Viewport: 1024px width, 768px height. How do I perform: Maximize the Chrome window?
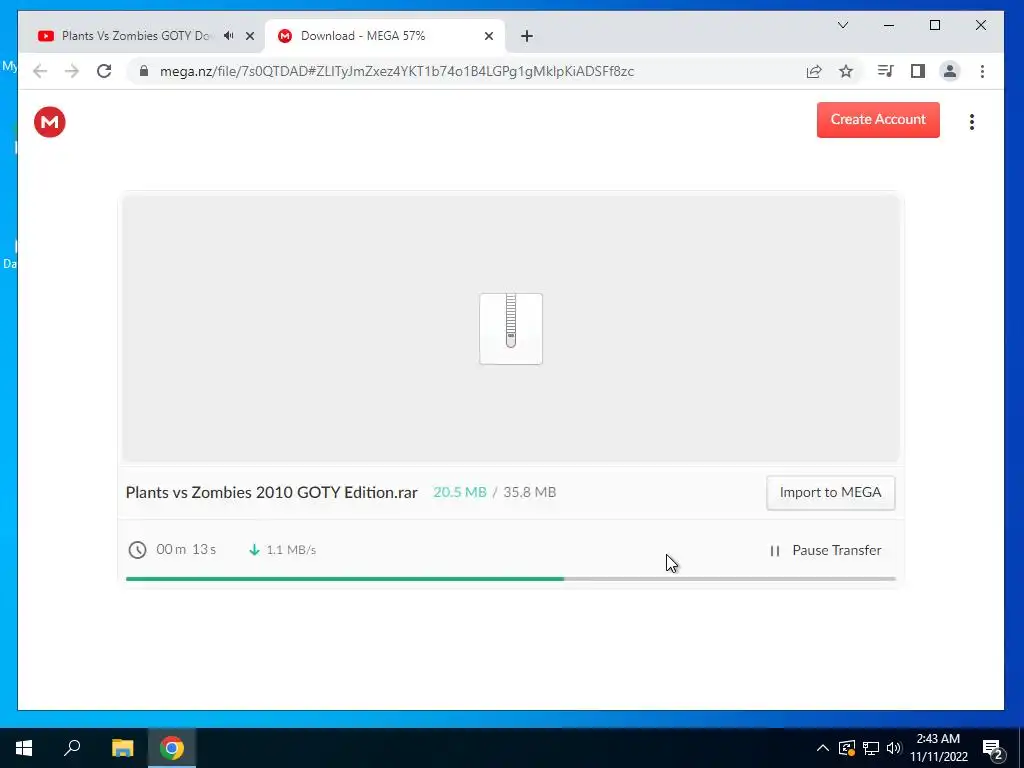[935, 25]
